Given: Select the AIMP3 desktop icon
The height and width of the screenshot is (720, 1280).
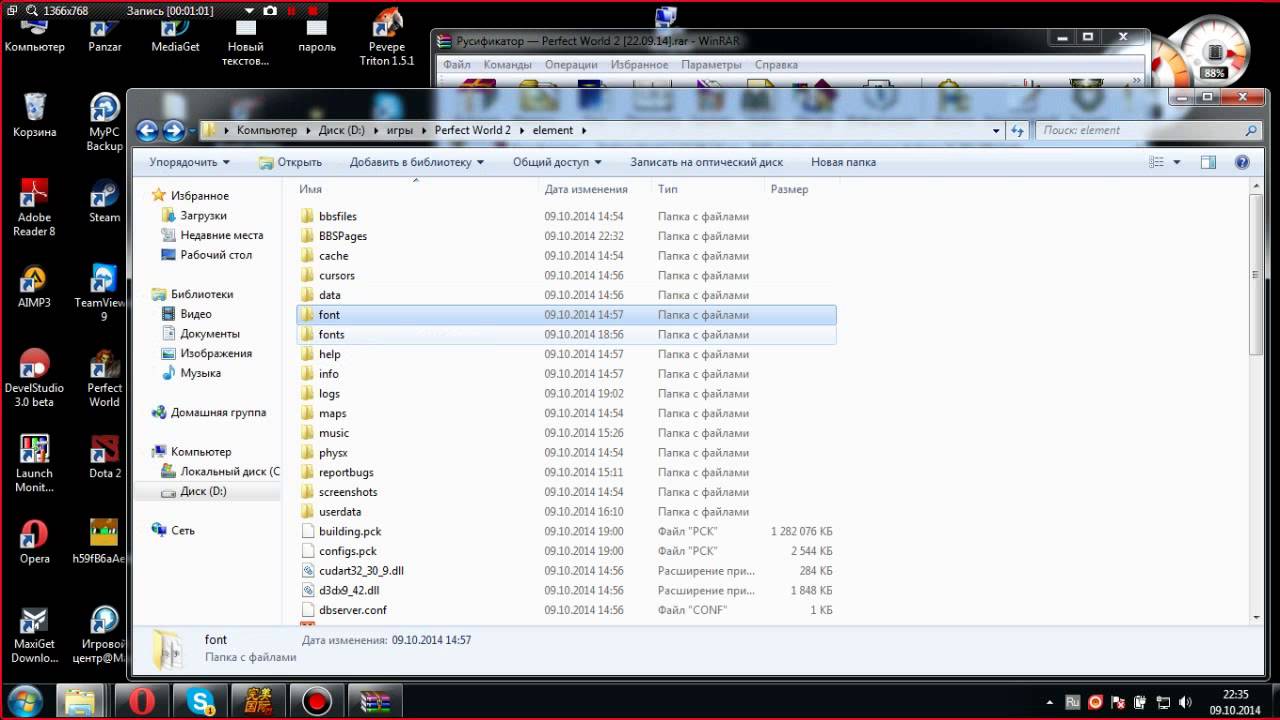Looking at the screenshot, I should (34, 286).
